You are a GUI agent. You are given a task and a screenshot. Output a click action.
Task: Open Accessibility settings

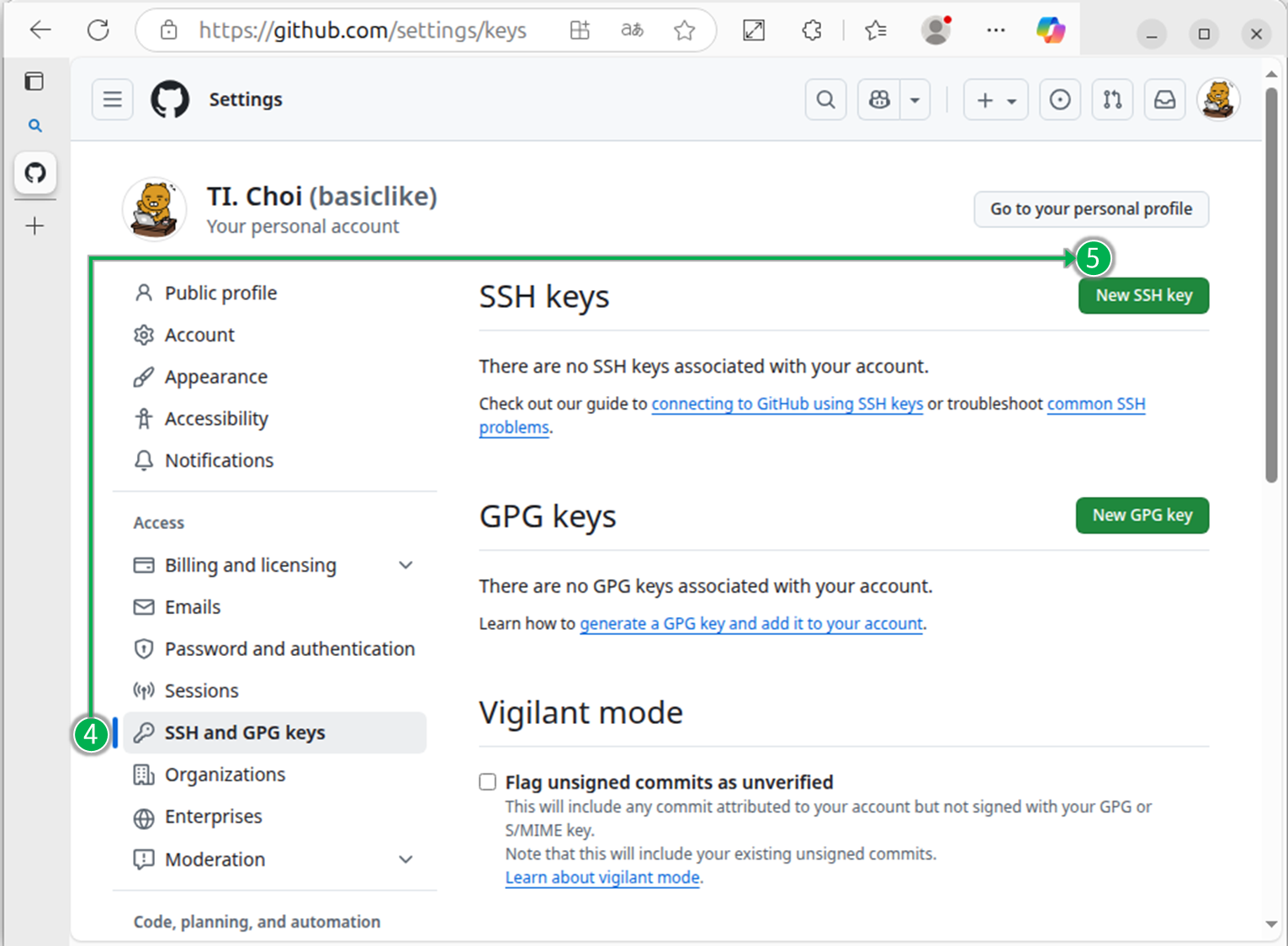(274, 418)
